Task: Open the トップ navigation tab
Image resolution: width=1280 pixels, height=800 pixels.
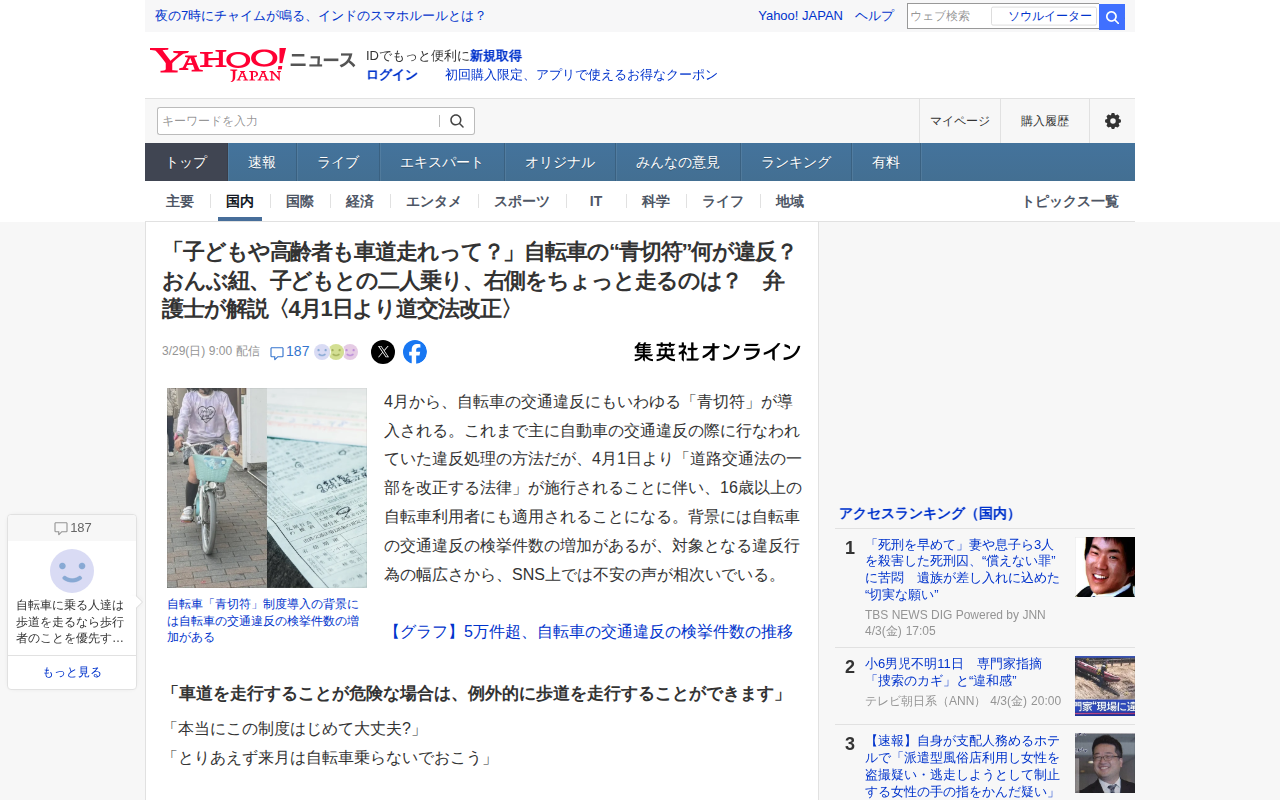Action: pos(187,162)
